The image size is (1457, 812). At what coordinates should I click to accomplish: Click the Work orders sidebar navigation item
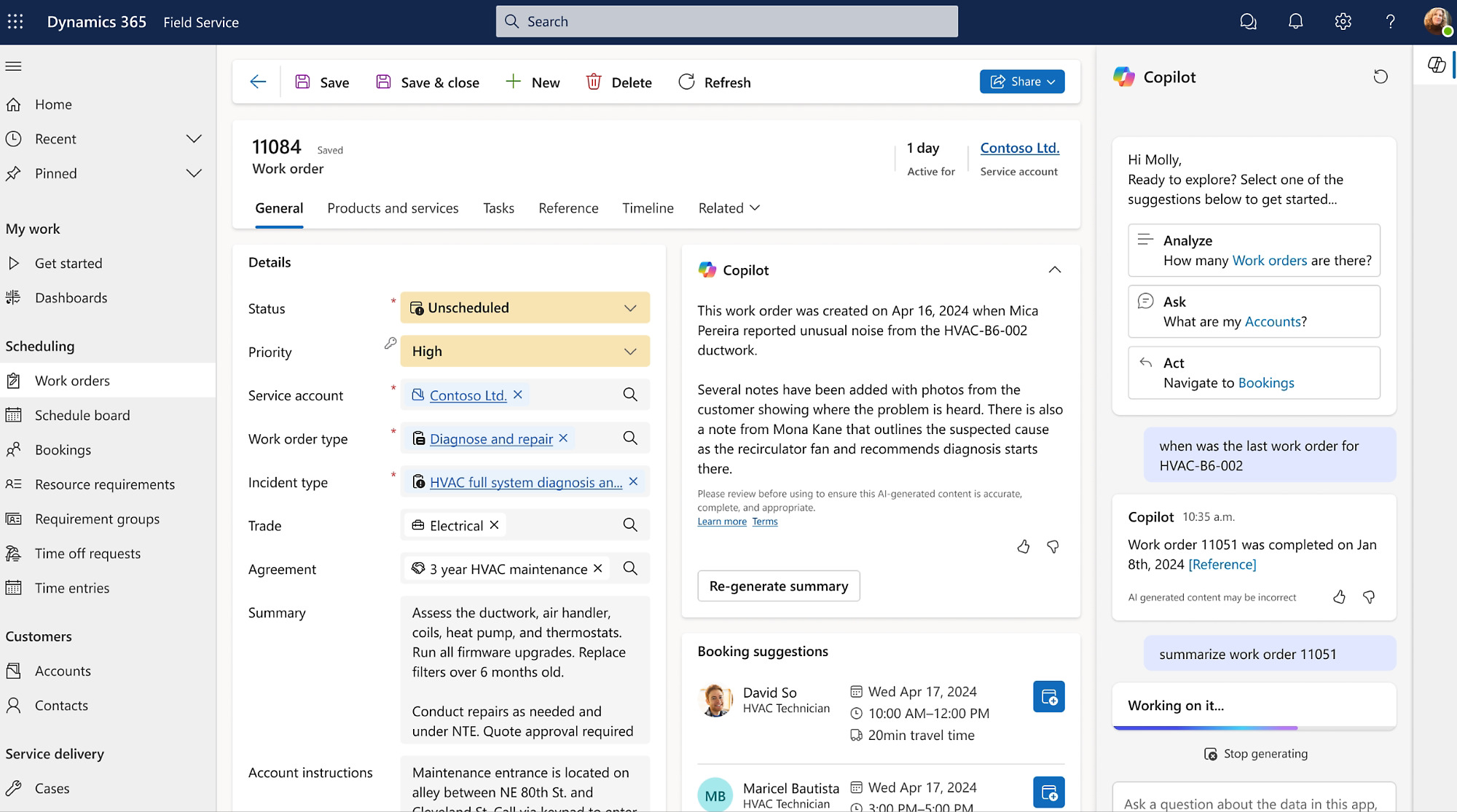pyautogui.click(x=72, y=380)
